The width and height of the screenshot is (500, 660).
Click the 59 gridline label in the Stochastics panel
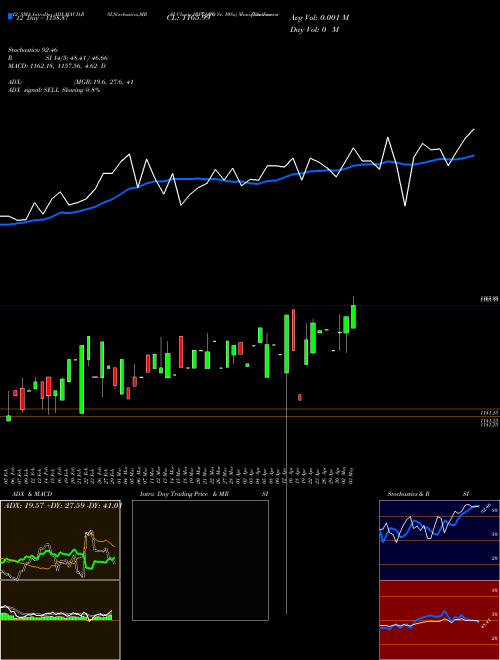(495, 534)
